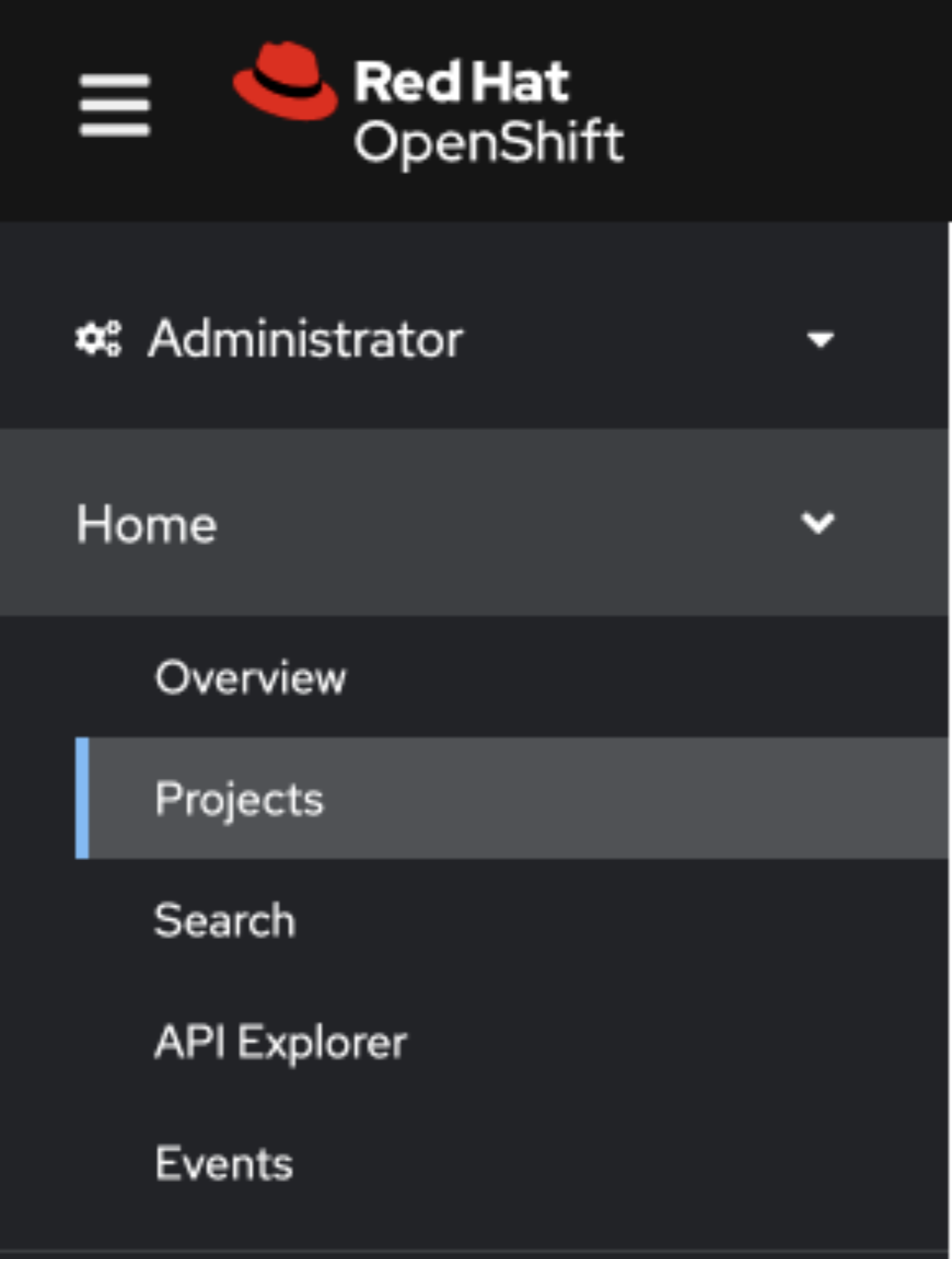Collapse the Home section chevron

coord(818,523)
